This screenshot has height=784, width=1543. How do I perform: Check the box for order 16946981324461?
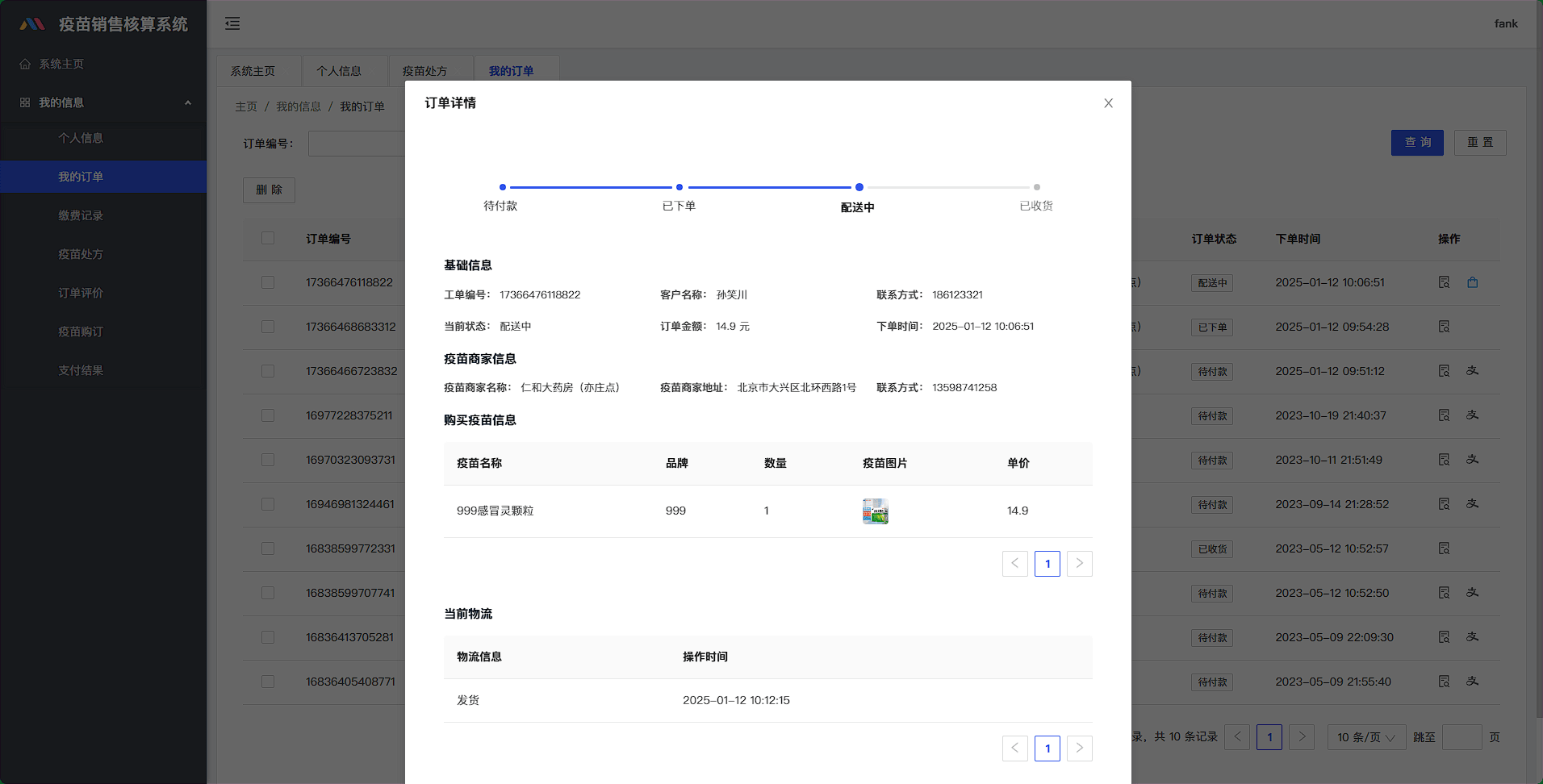[x=268, y=504]
